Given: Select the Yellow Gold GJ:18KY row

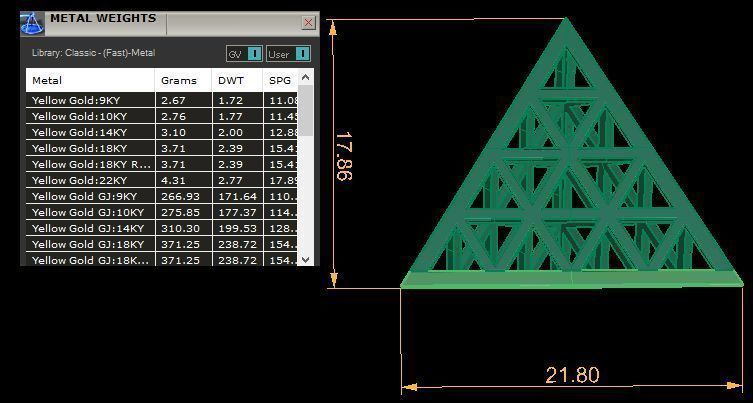Looking at the screenshot, I should (x=162, y=244).
